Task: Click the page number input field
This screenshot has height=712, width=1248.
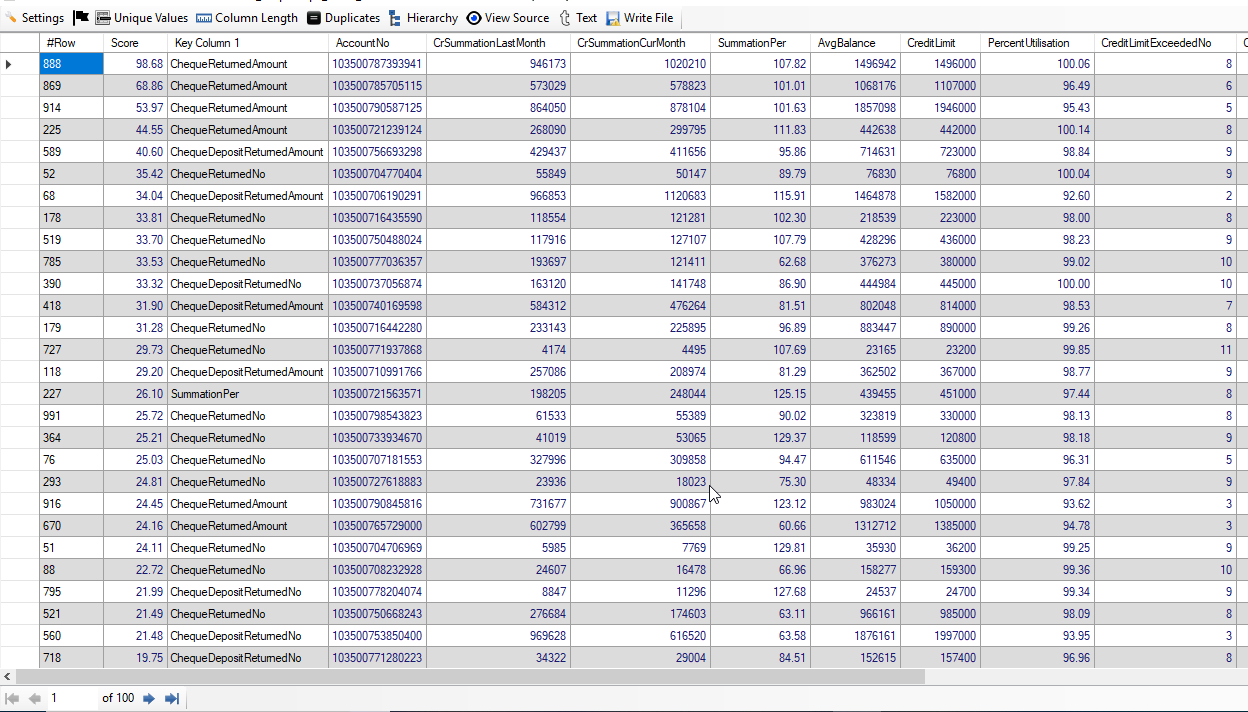Action: pyautogui.click(x=70, y=698)
